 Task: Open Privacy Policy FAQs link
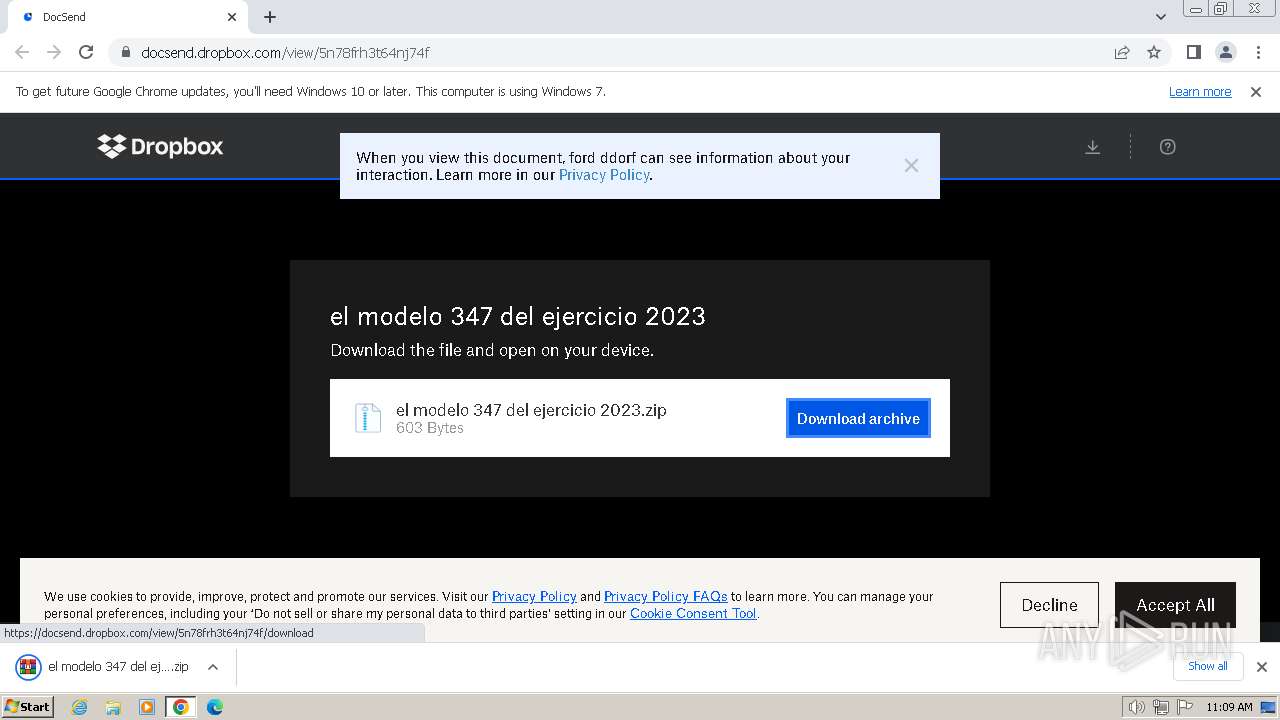[x=665, y=597]
